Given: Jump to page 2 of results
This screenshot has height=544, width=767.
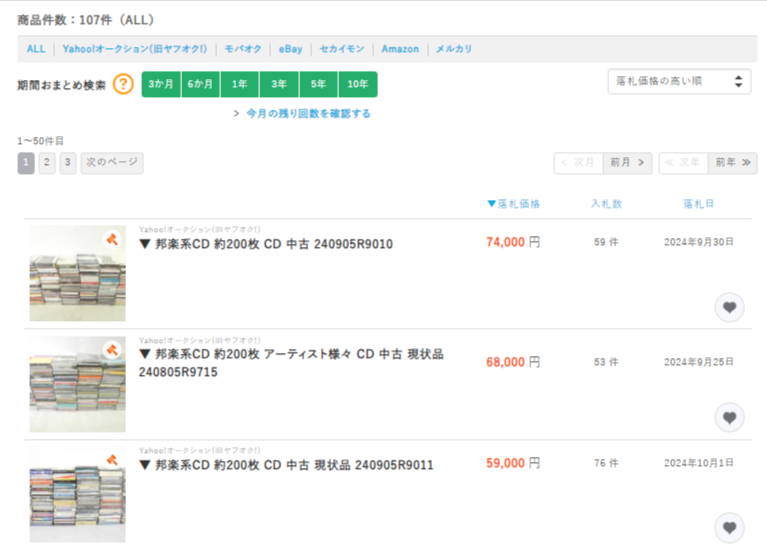Looking at the screenshot, I should pos(47,163).
